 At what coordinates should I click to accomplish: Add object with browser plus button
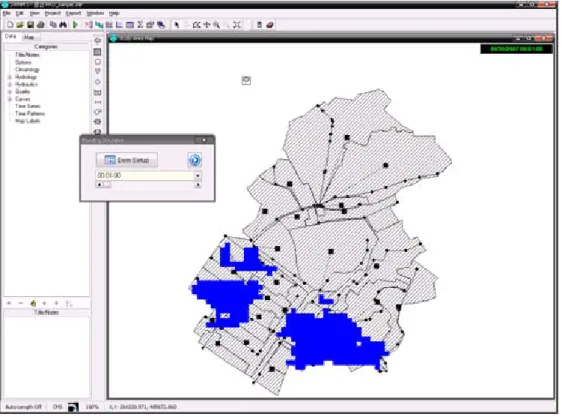pyautogui.click(x=9, y=304)
